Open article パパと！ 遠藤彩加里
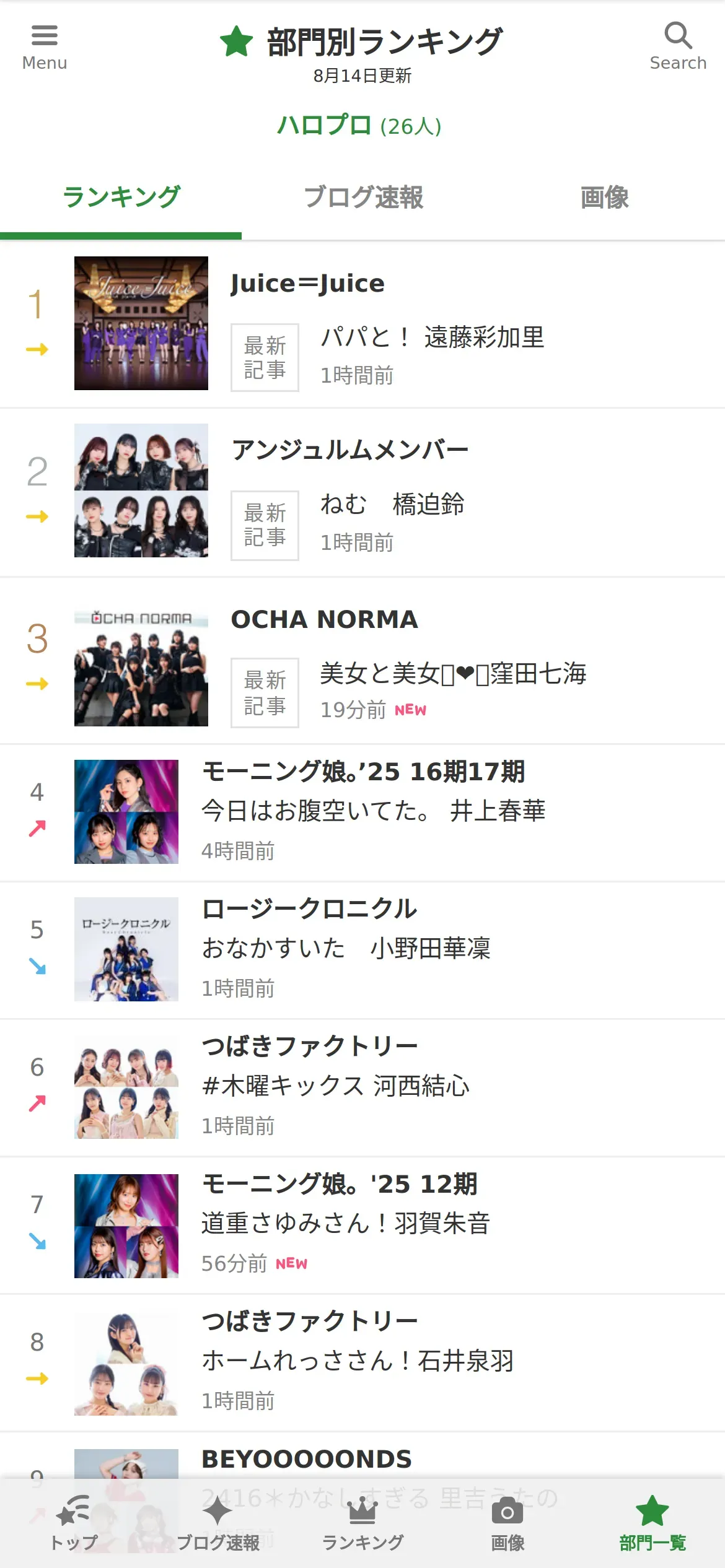This screenshot has height=1568, width=725. tap(432, 338)
